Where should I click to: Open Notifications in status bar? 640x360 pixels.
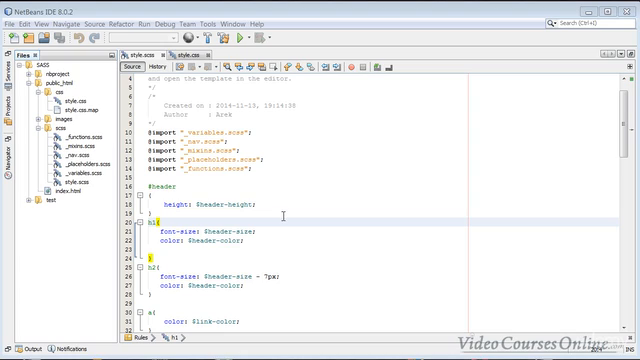tap(67, 349)
